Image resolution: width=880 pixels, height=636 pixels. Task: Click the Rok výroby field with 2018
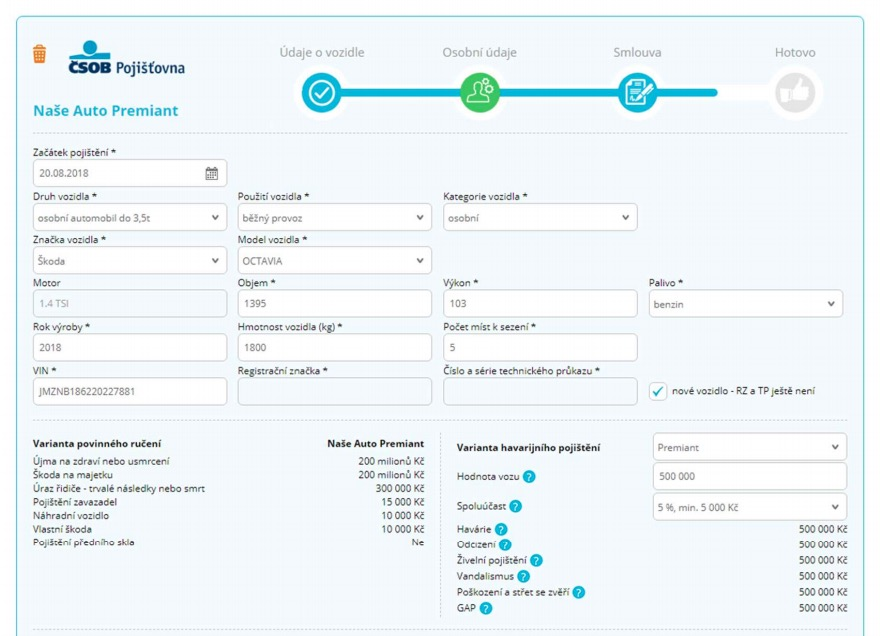point(130,347)
